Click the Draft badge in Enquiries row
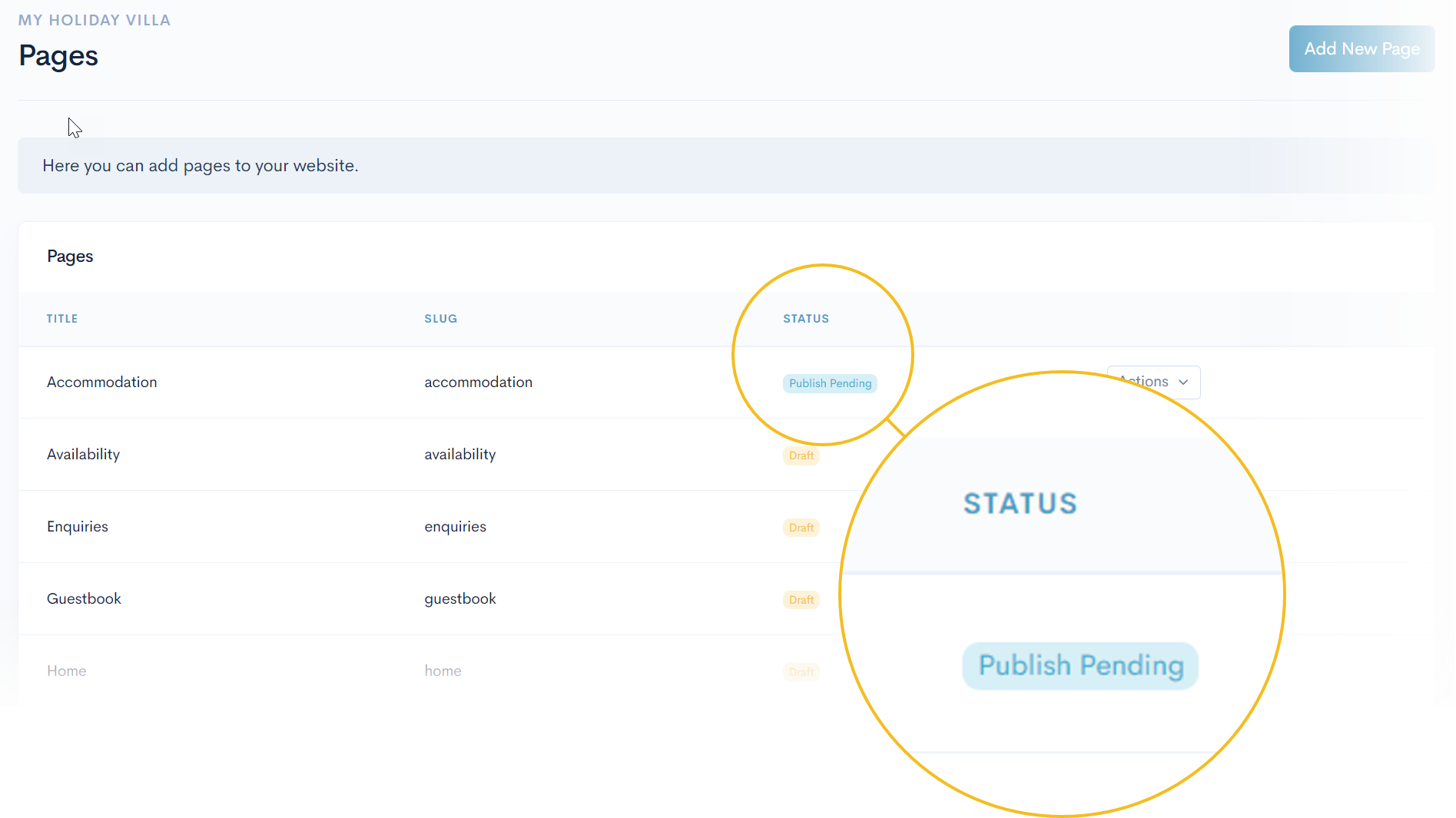This screenshot has height=818, width=1456. click(801, 528)
